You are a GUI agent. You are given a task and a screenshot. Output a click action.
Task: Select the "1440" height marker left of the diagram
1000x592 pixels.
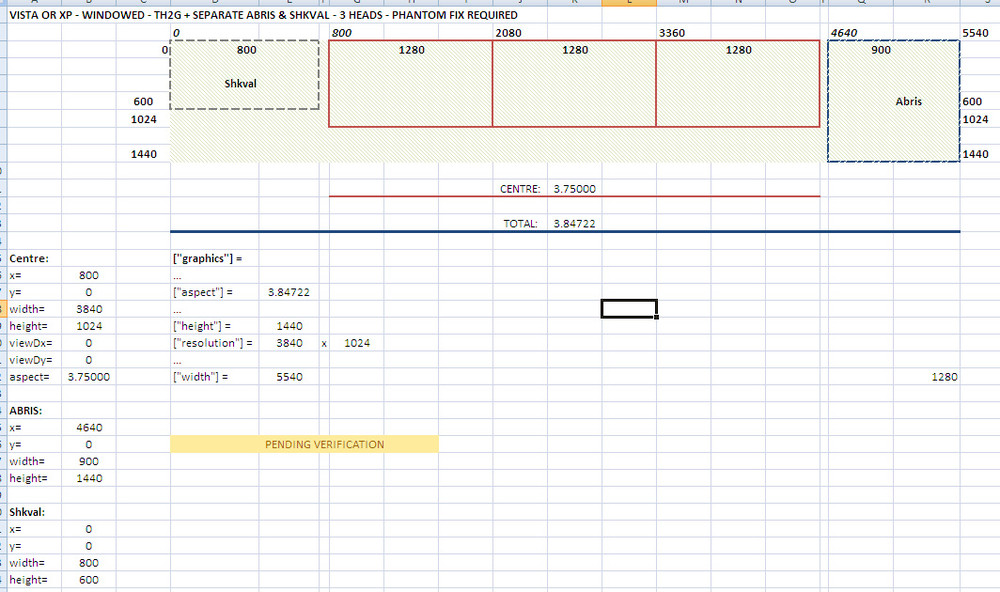(143, 154)
